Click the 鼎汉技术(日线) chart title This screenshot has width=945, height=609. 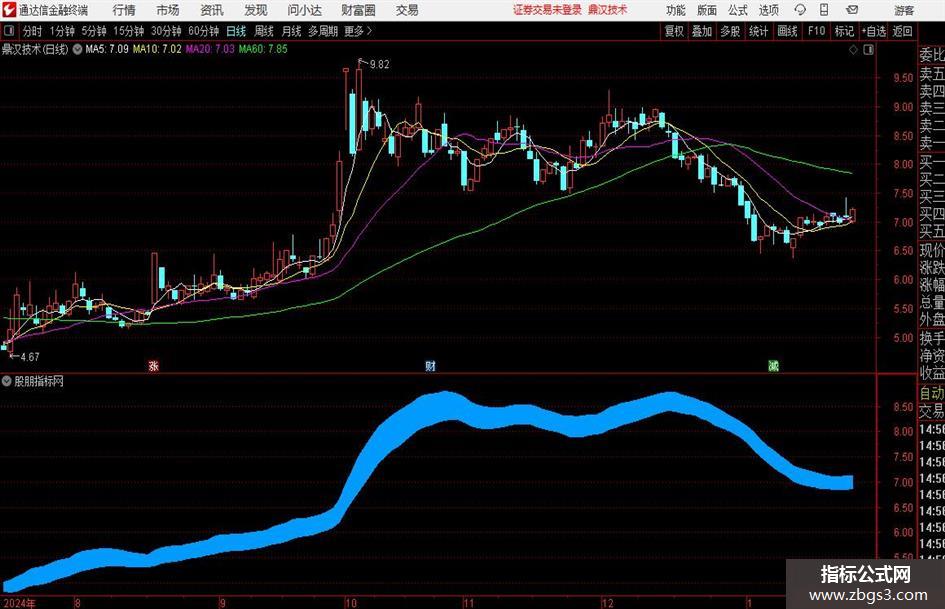[x=35, y=49]
